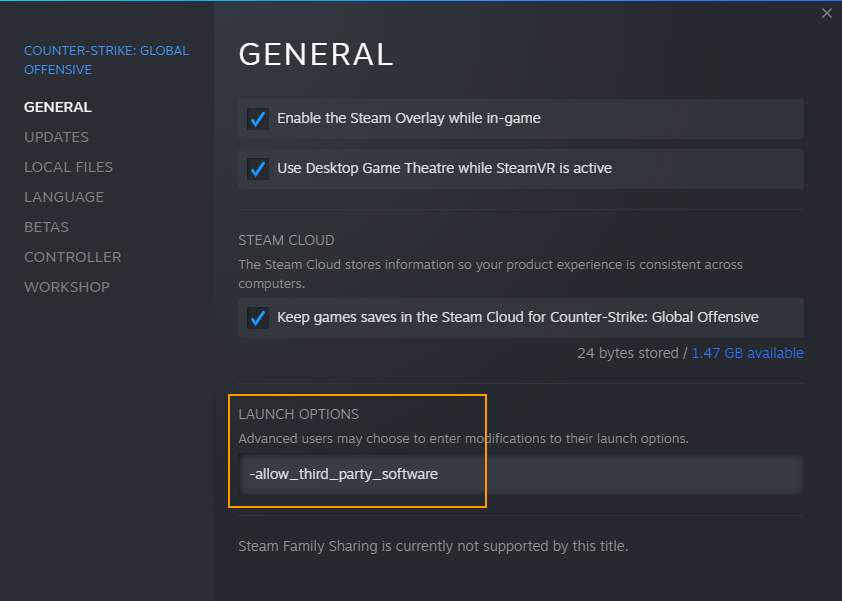Screen dimensions: 842x601
Task: Click the Desktop Game Theatre option row
Action: tap(521, 169)
